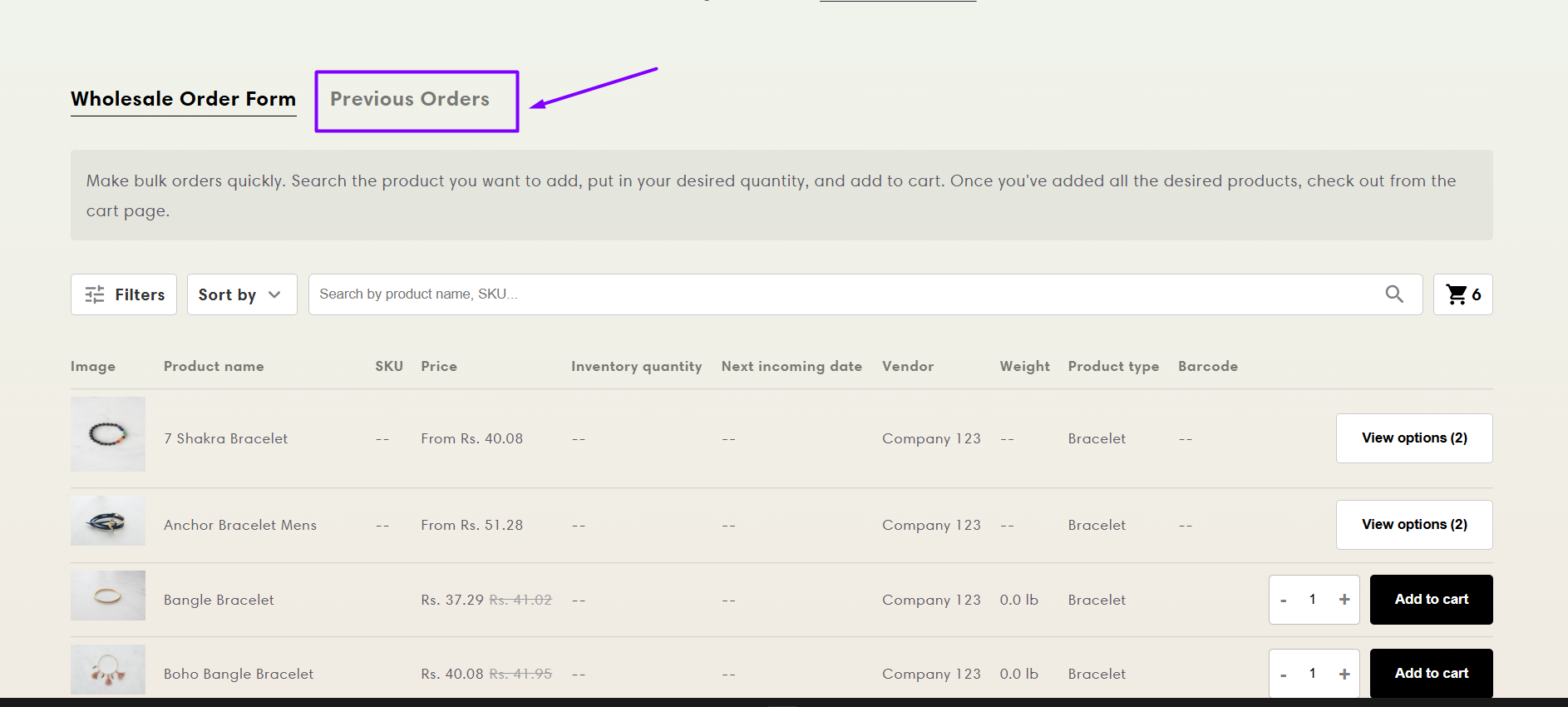Image resolution: width=1568 pixels, height=707 pixels.
Task: Expand the Sort by dropdown
Action: click(x=241, y=294)
